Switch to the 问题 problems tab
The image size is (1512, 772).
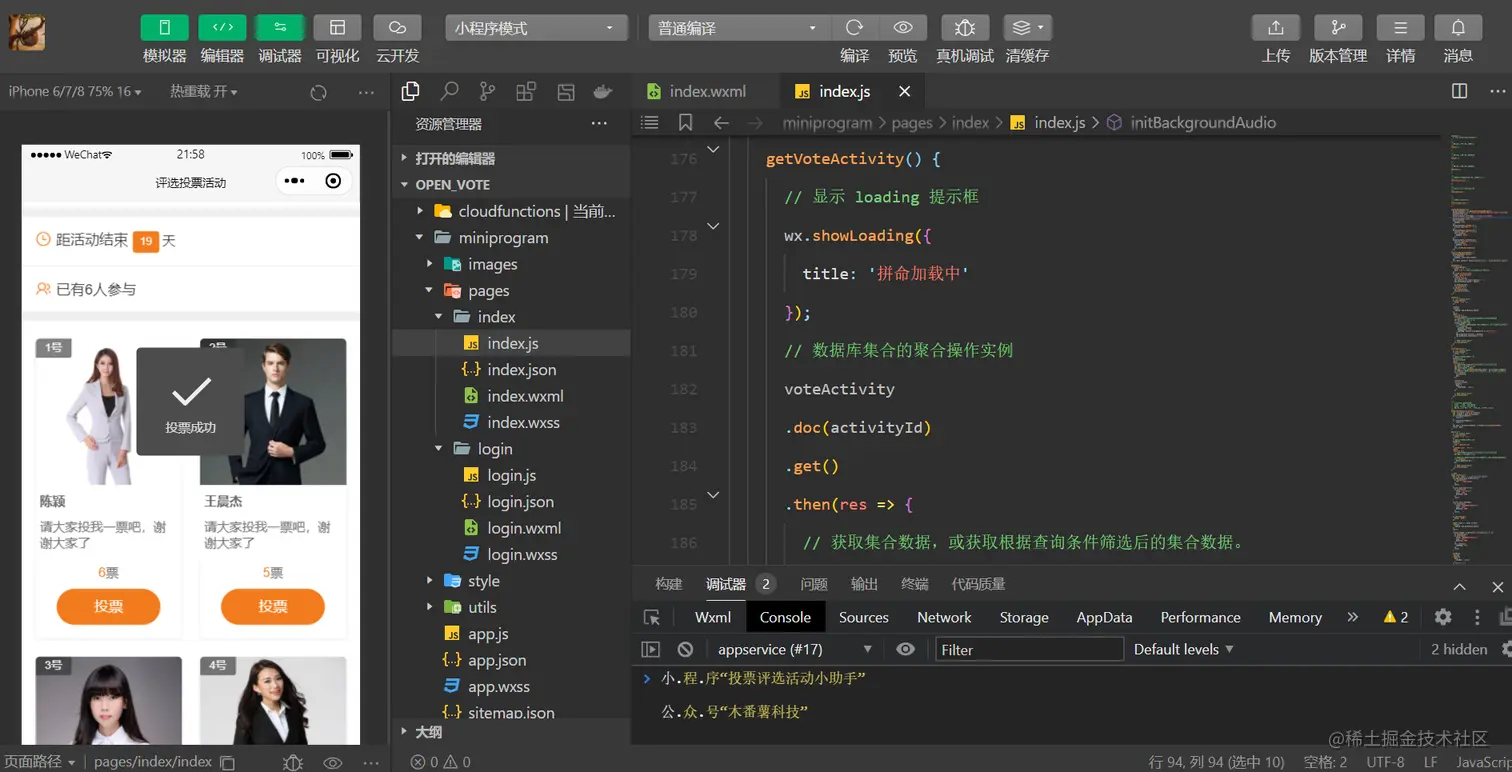point(814,584)
